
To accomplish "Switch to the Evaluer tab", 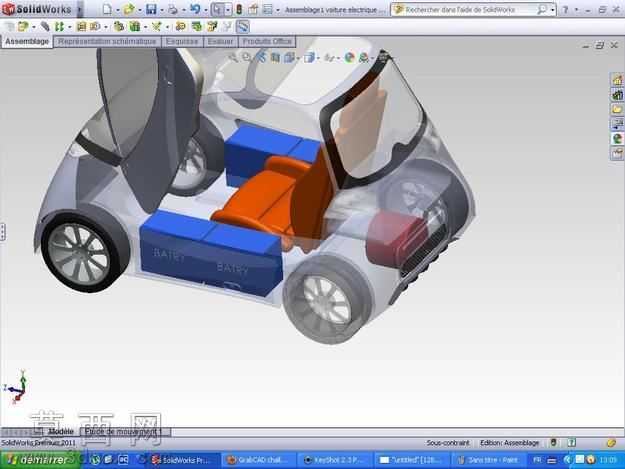I will point(220,41).
